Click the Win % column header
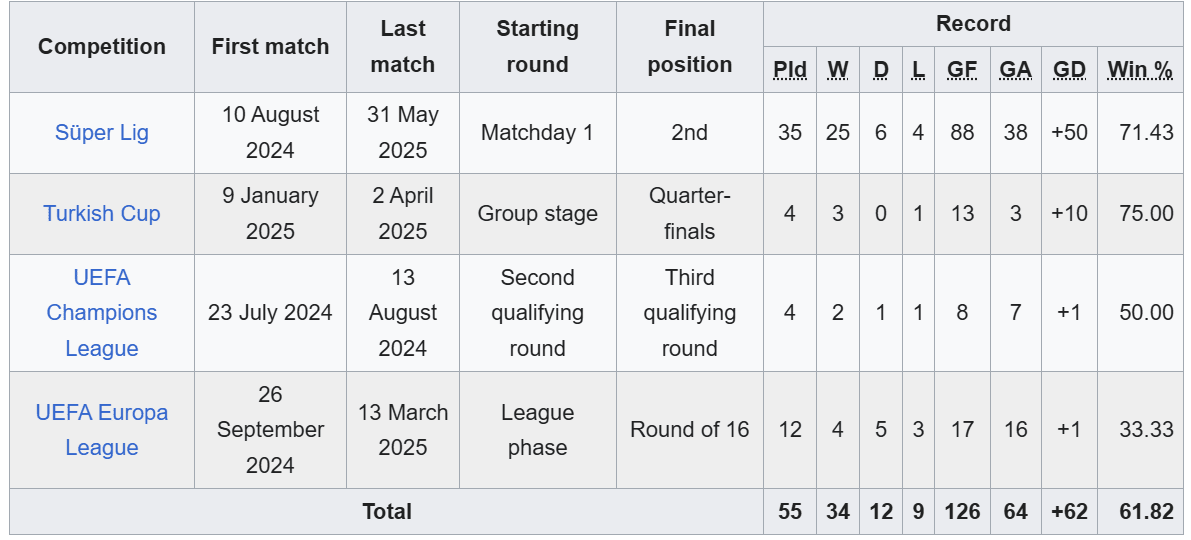This screenshot has width=1191, height=540. (1140, 70)
